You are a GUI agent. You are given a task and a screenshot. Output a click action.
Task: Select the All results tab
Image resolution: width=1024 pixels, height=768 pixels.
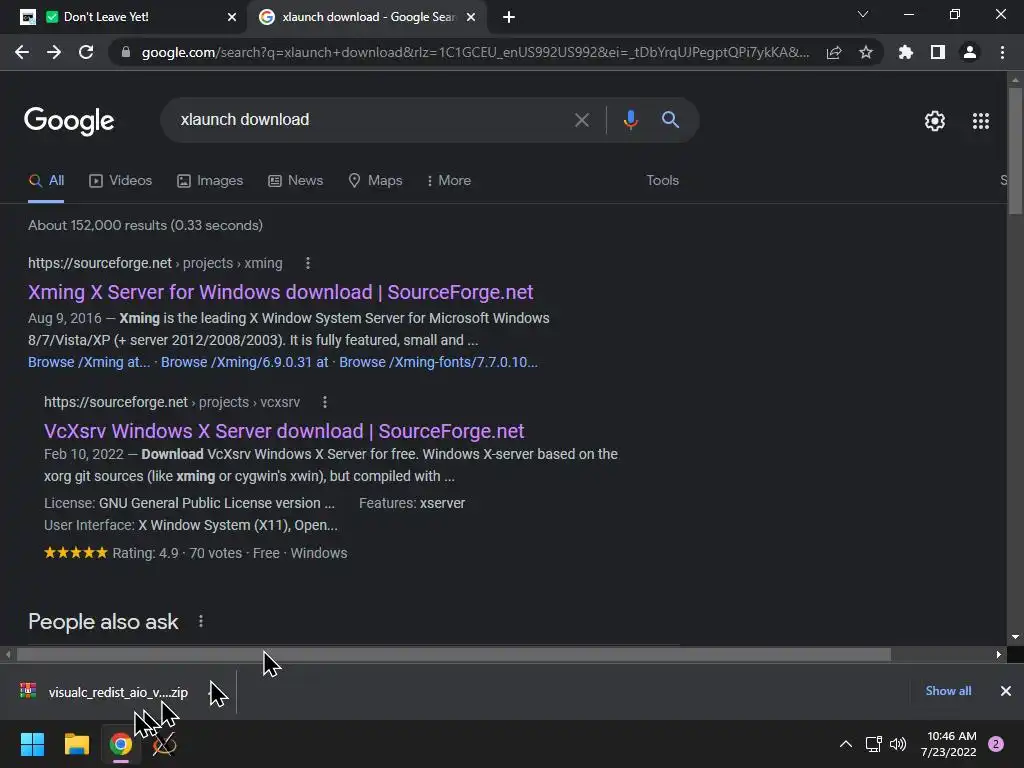tap(46, 181)
